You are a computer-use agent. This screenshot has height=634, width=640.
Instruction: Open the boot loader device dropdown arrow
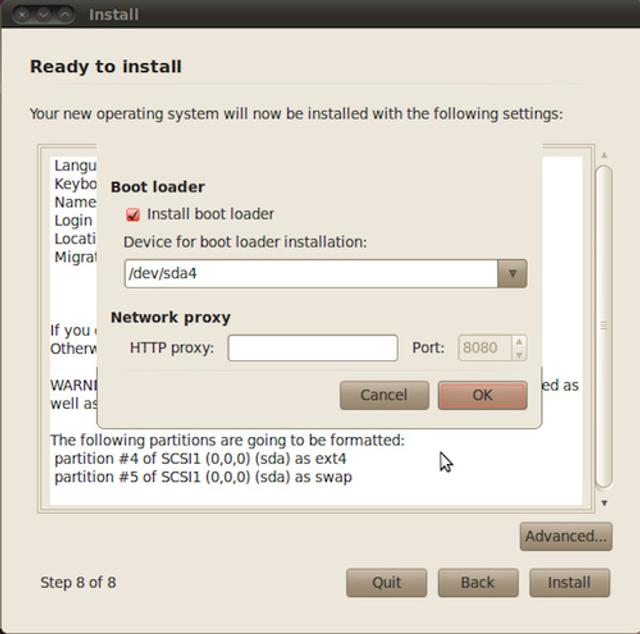512,273
